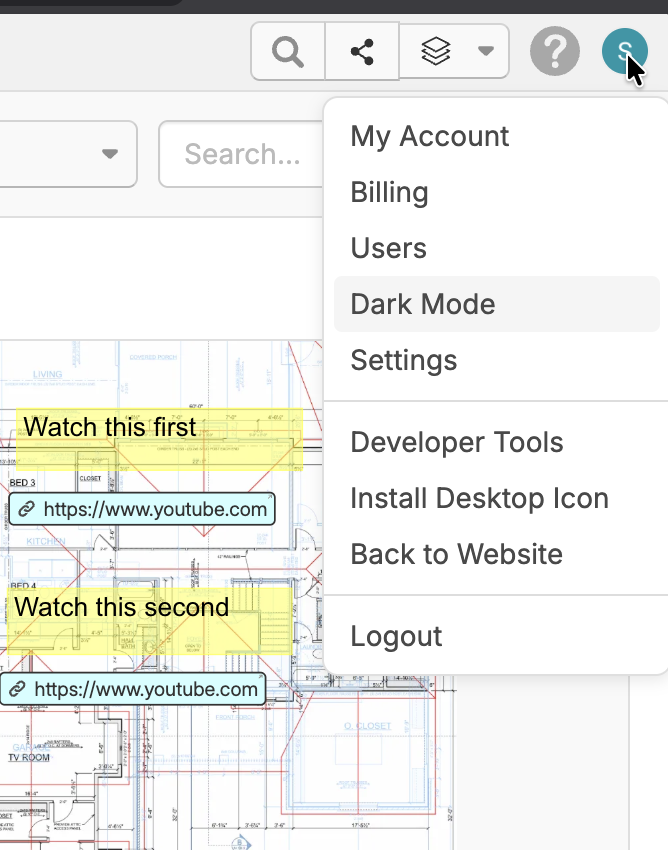Choose Install Desktop Icon

pyautogui.click(x=479, y=499)
